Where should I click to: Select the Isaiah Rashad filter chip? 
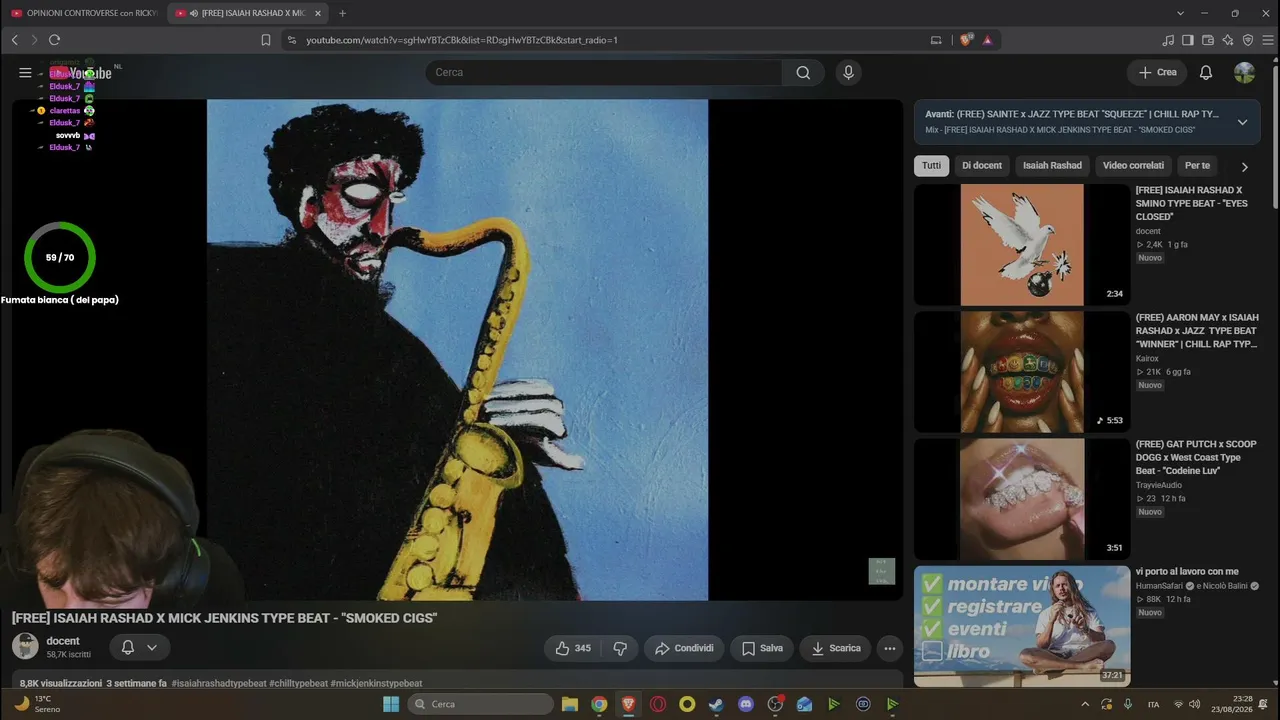(1052, 166)
